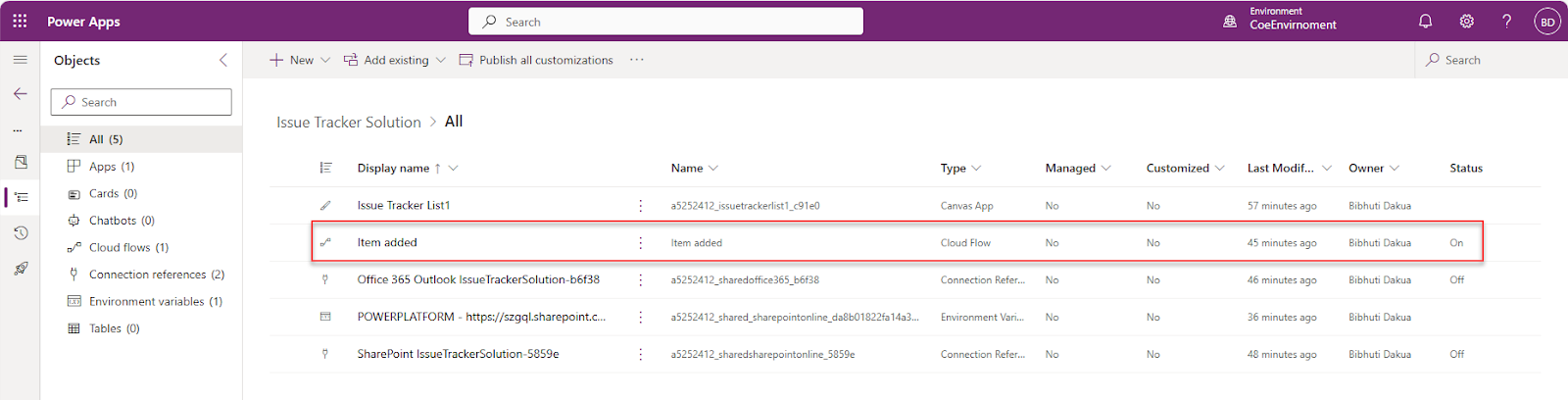
Task: Collapse the Objects pane chevron
Action: point(223,60)
